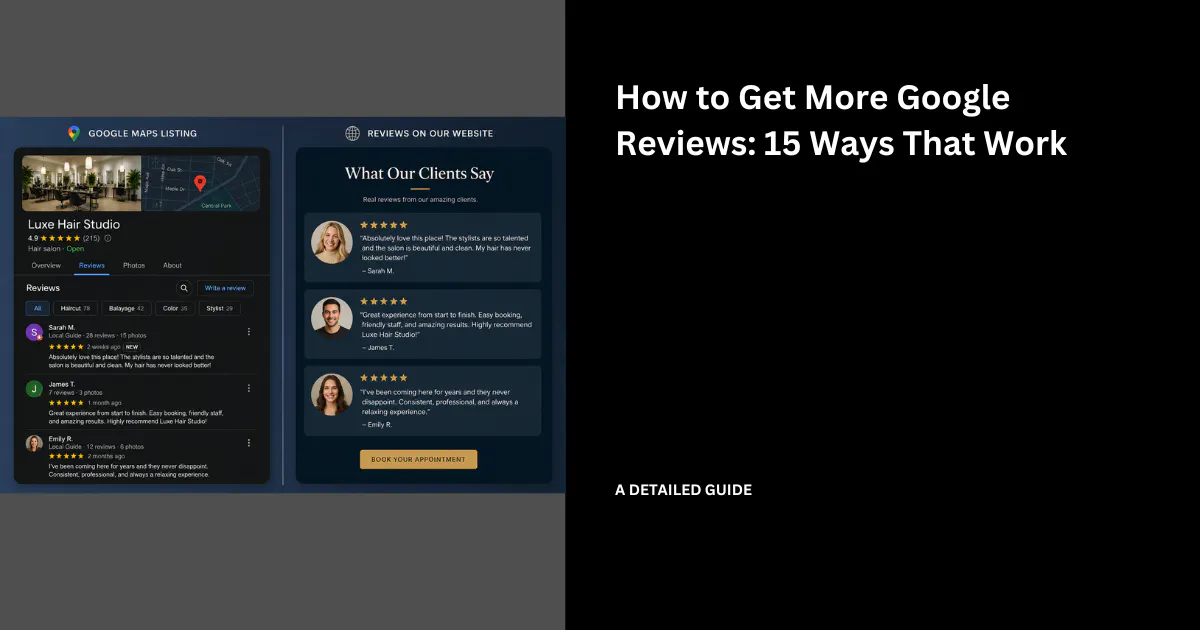Image resolution: width=1200 pixels, height=630 pixels.
Task: Click the Google Maps pin logo icon
Action: click(x=74, y=133)
